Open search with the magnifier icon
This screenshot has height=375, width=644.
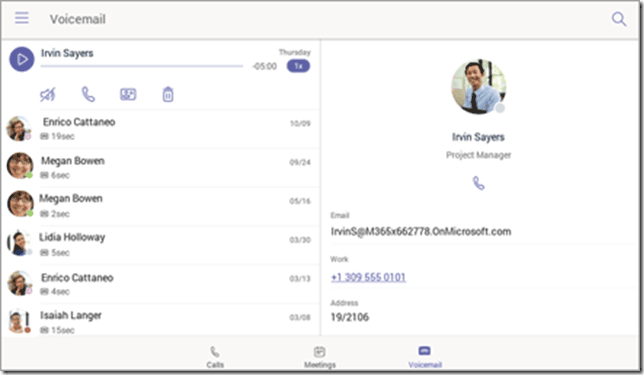click(619, 19)
